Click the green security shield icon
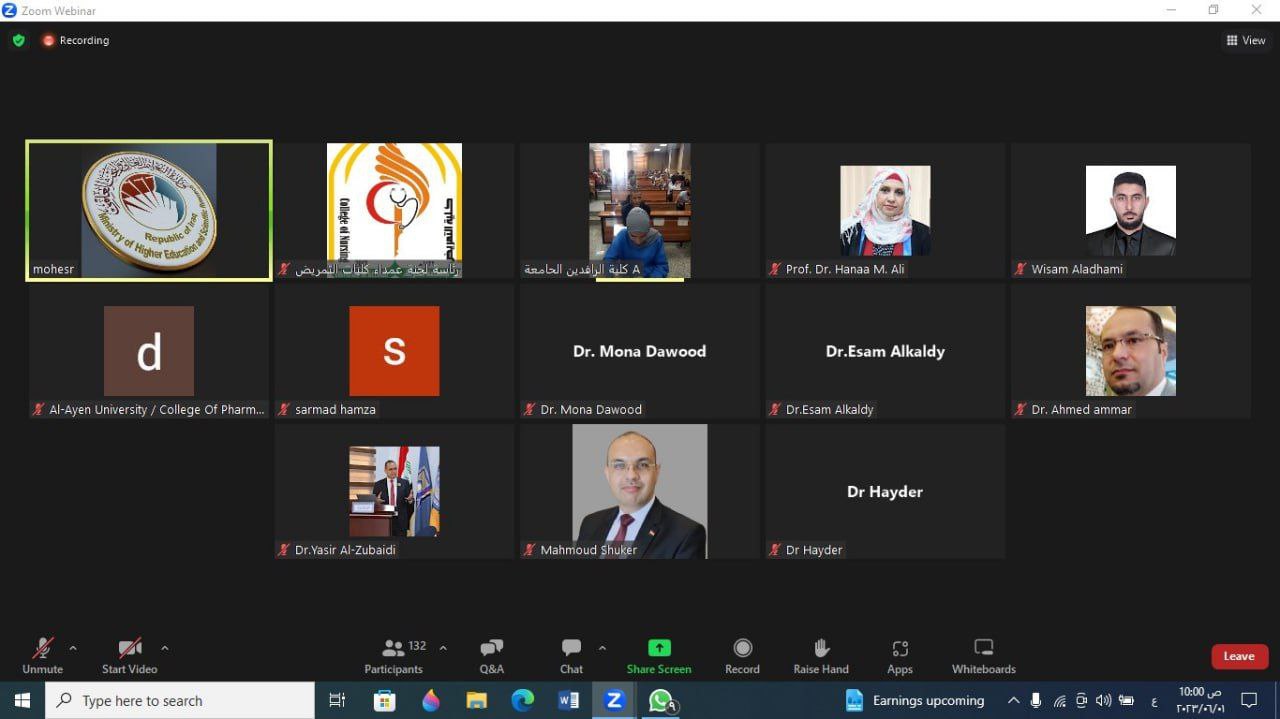 pyautogui.click(x=18, y=40)
